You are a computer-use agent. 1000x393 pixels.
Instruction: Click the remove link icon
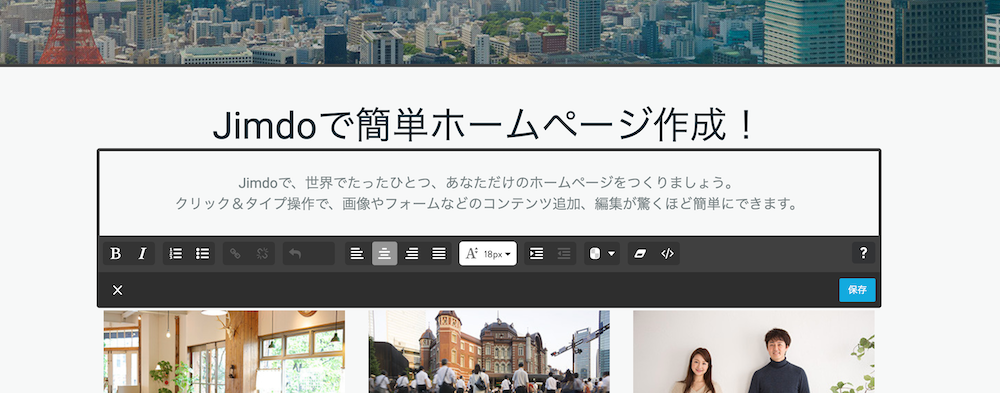pyautogui.click(x=262, y=253)
